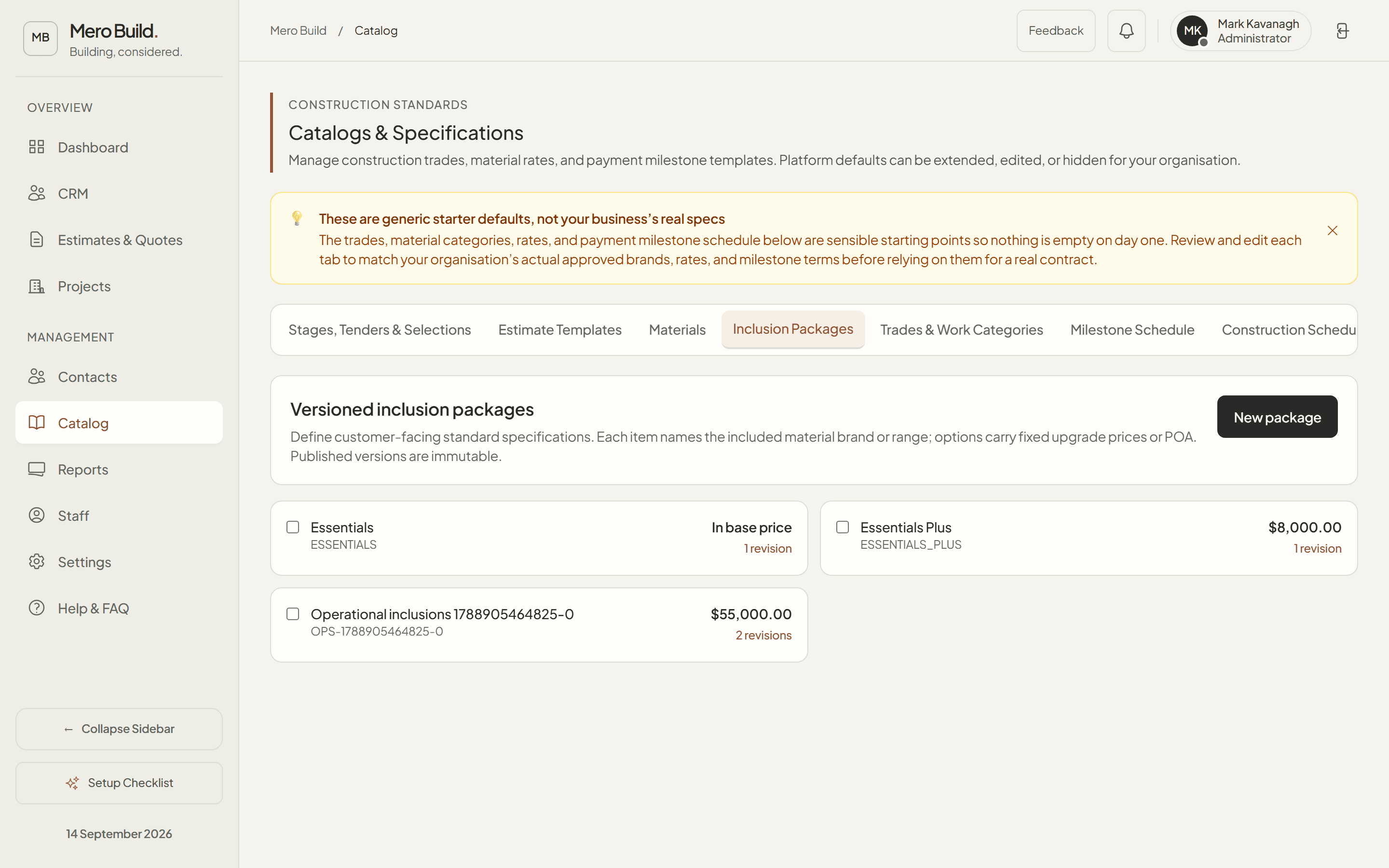Screen dimensions: 1389x868
Task: Click the Projects building icon
Action: click(37, 286)
